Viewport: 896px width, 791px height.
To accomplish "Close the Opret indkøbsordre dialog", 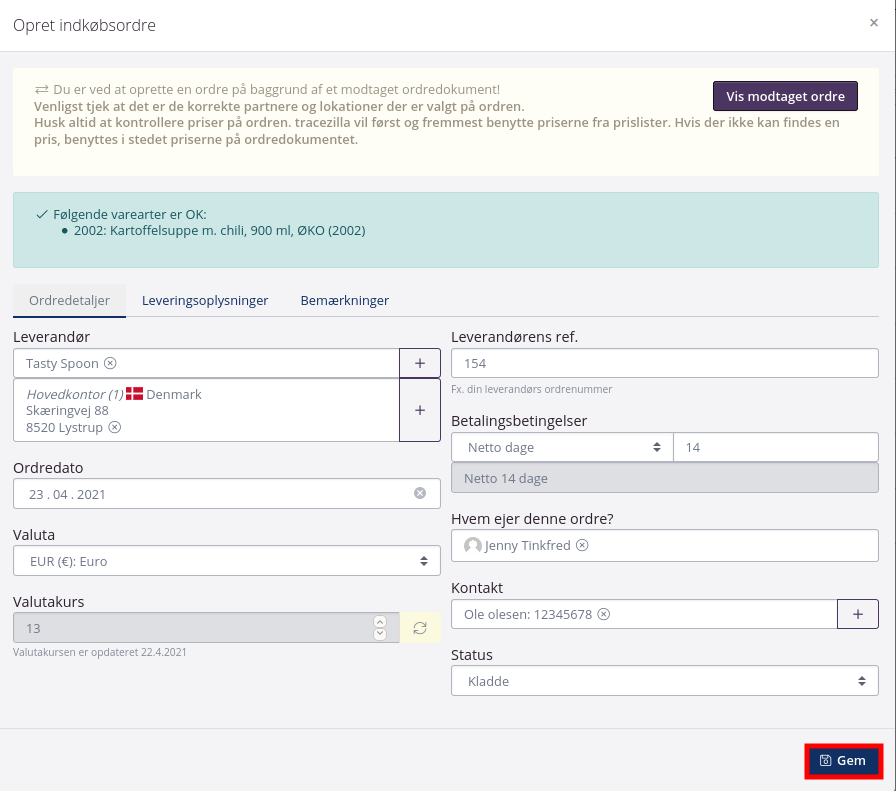I will pos(873,23).
